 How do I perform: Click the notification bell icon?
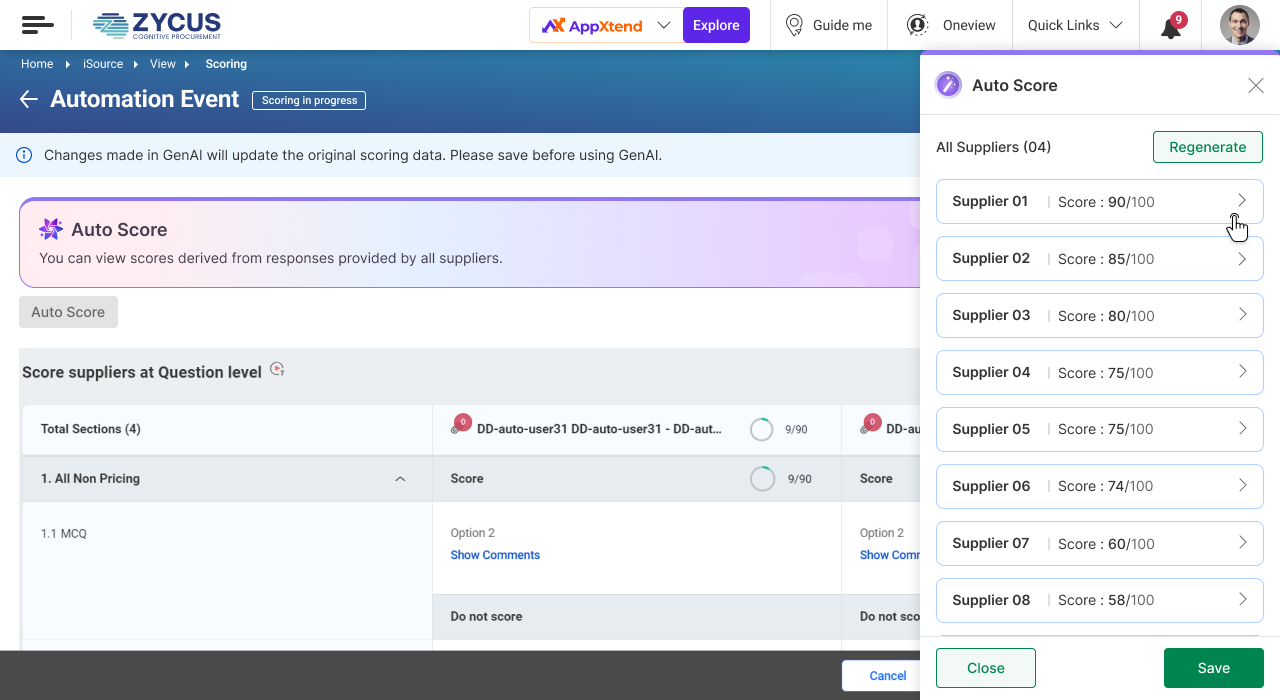(x=1171, y=27)
